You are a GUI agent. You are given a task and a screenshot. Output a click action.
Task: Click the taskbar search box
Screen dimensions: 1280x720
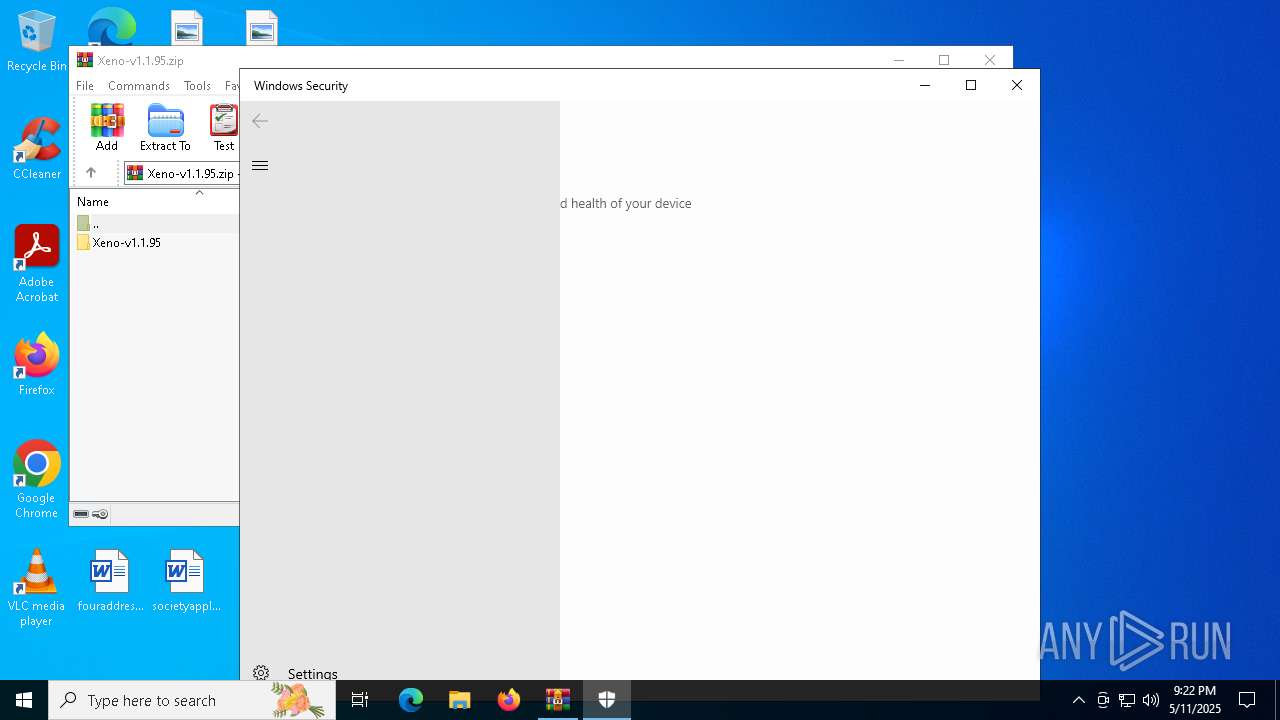(192, 700)
